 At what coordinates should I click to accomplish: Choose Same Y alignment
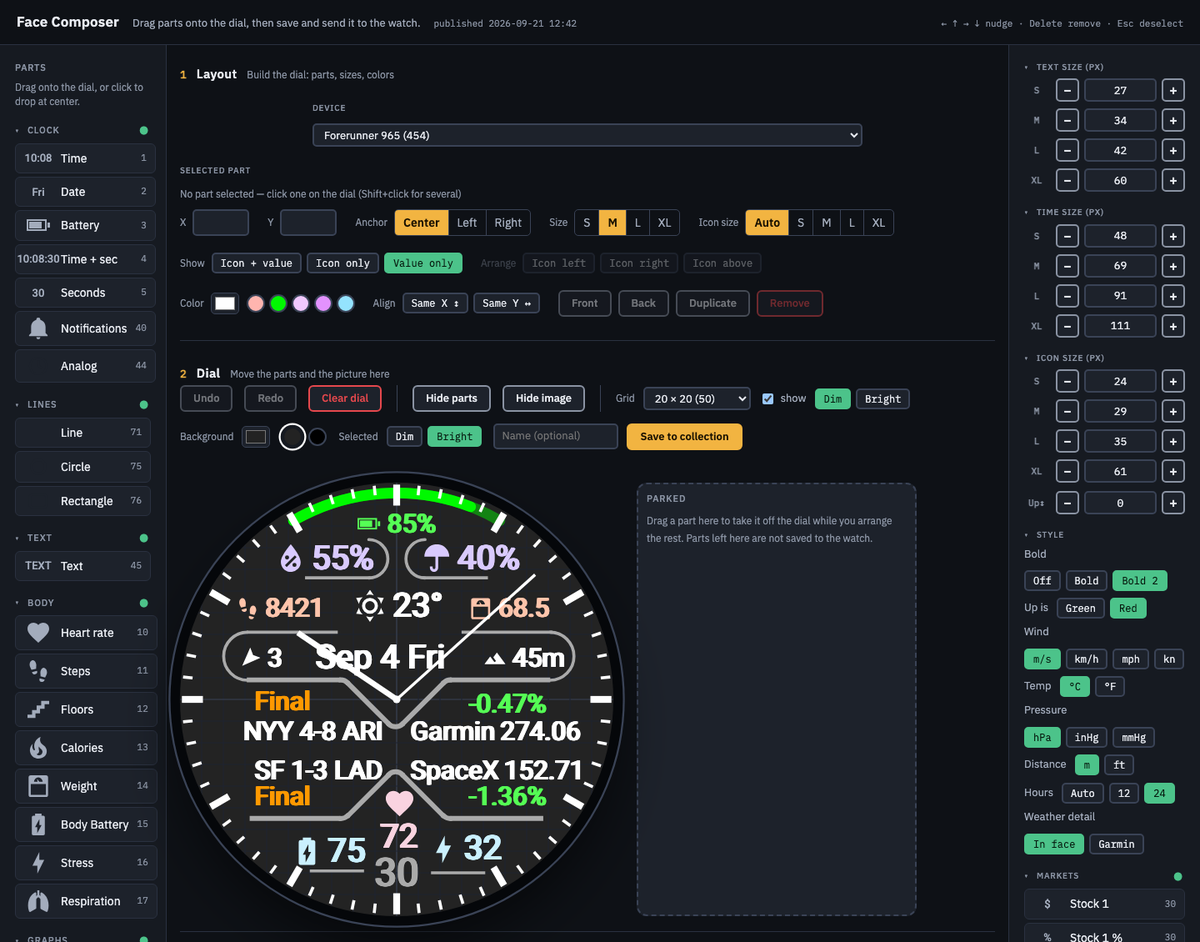click(507, 303)
